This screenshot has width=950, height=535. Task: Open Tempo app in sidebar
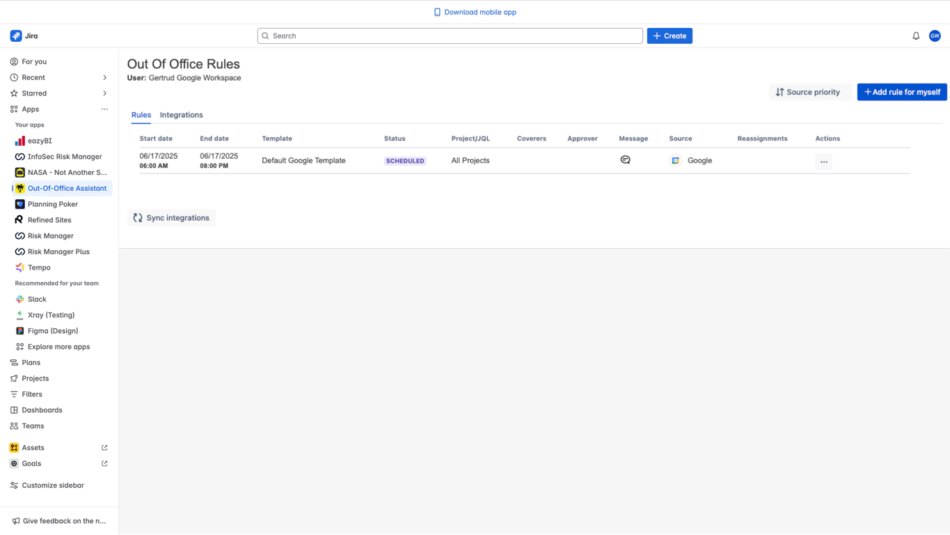[39, 267]
